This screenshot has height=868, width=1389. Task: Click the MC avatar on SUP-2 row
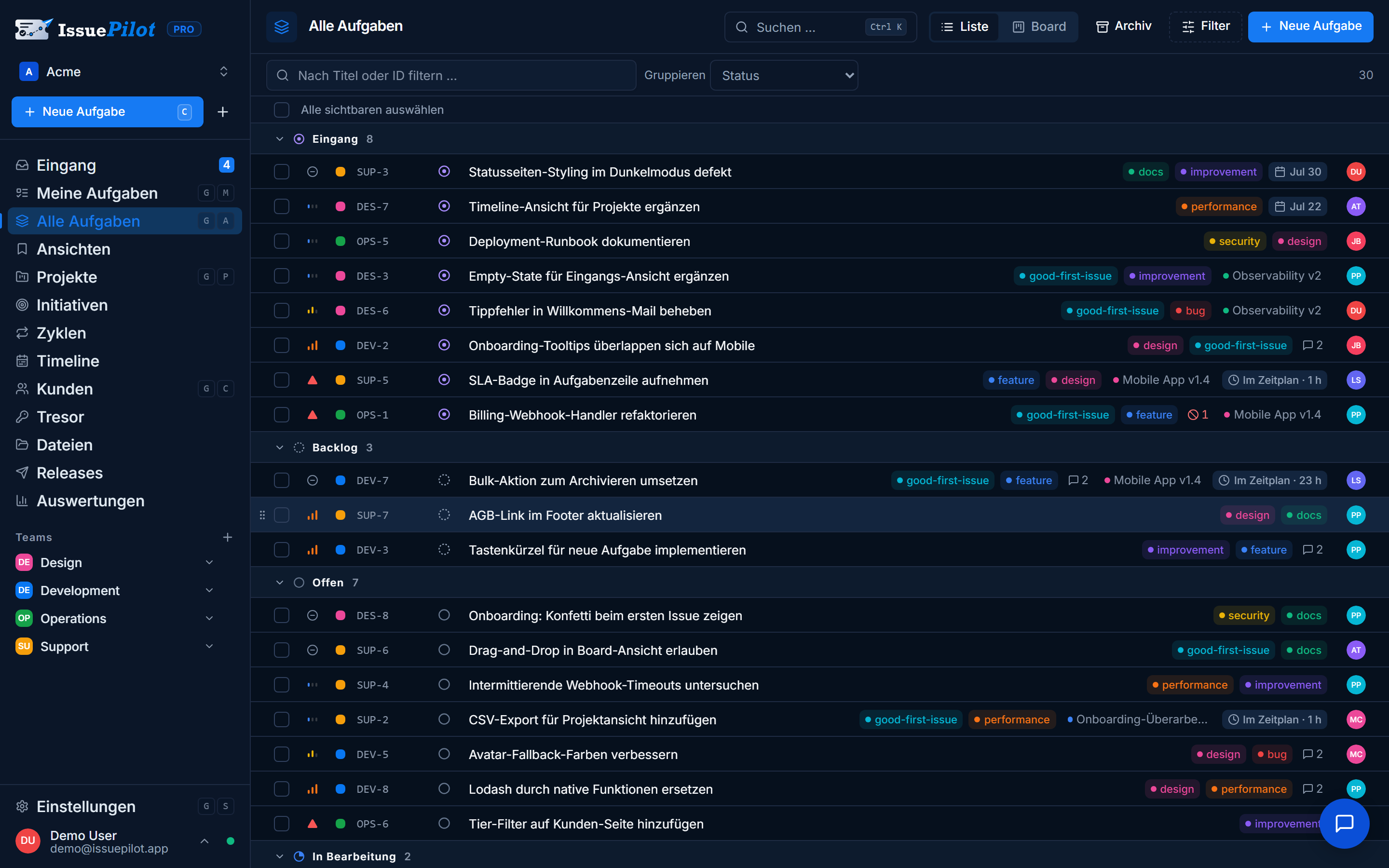coord(1356,719)
